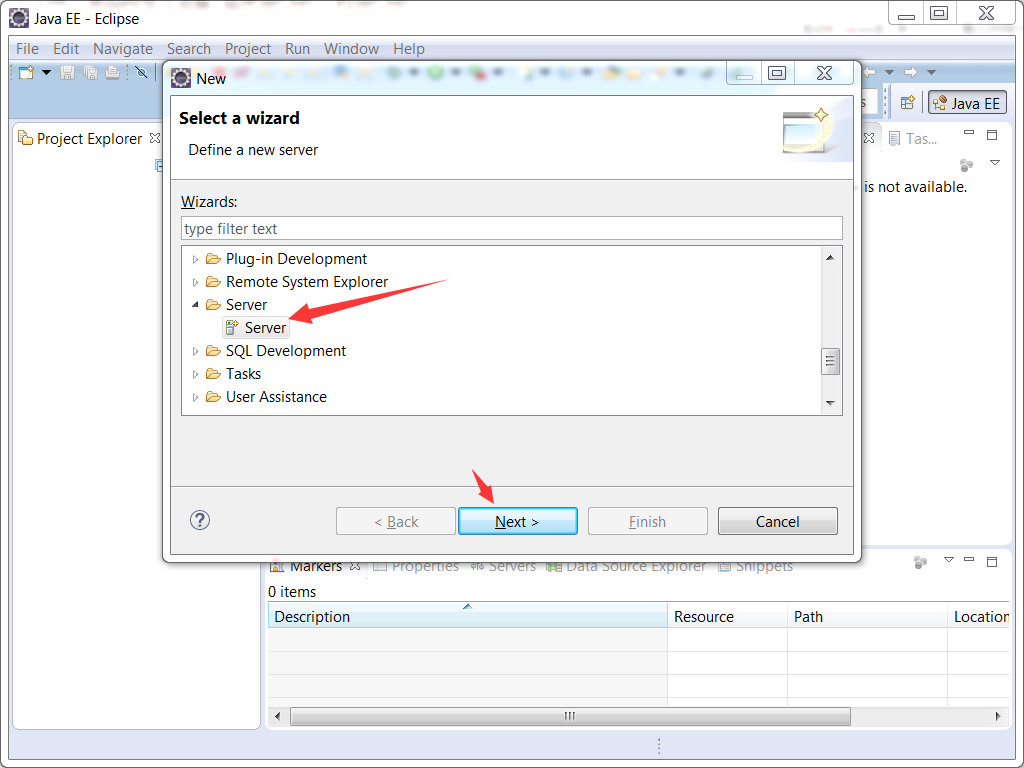Switch to the Snippets tab
Screen dimensions: 1024x768
pos(756,566)
